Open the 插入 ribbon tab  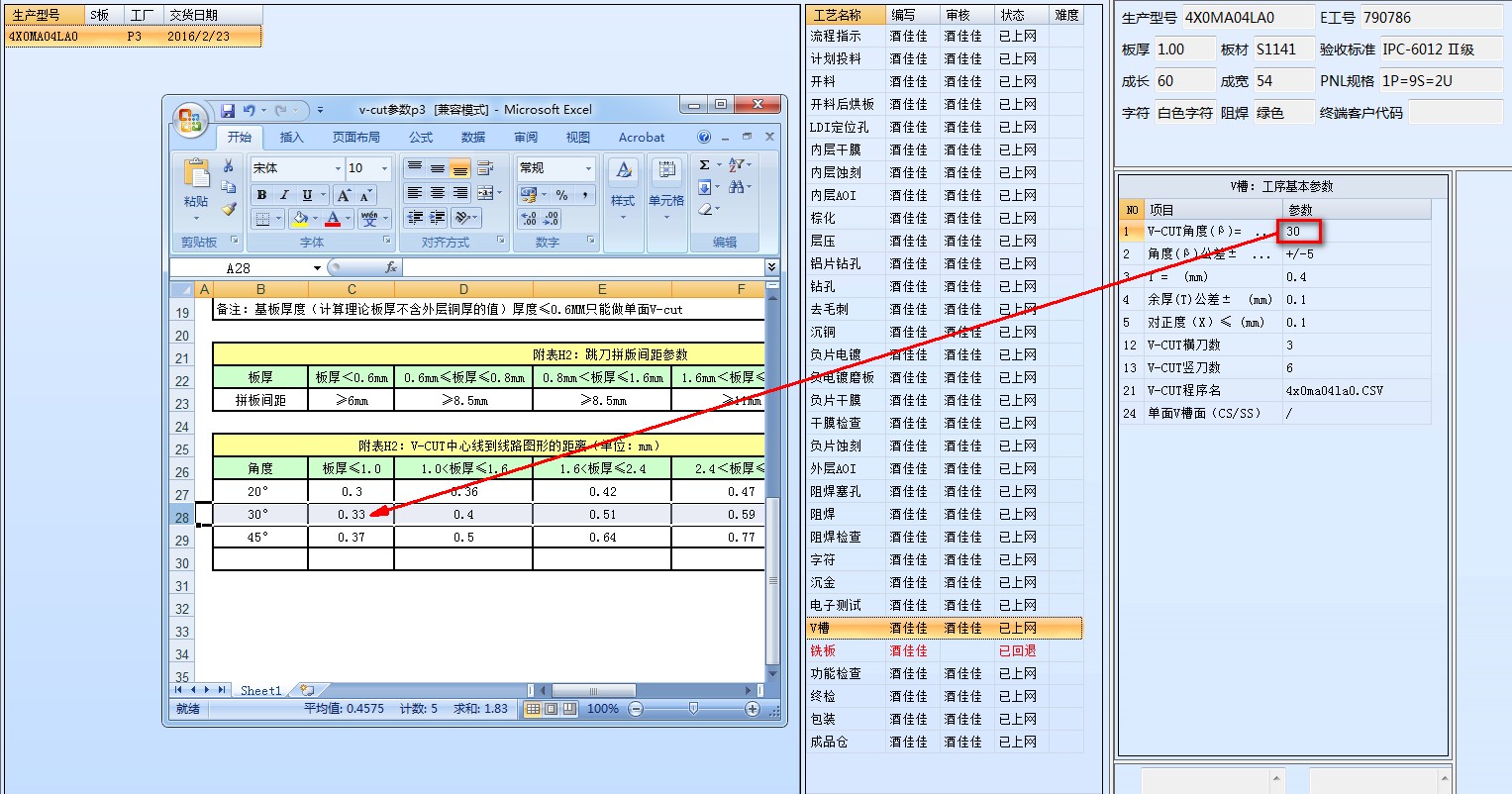[291, 138]
